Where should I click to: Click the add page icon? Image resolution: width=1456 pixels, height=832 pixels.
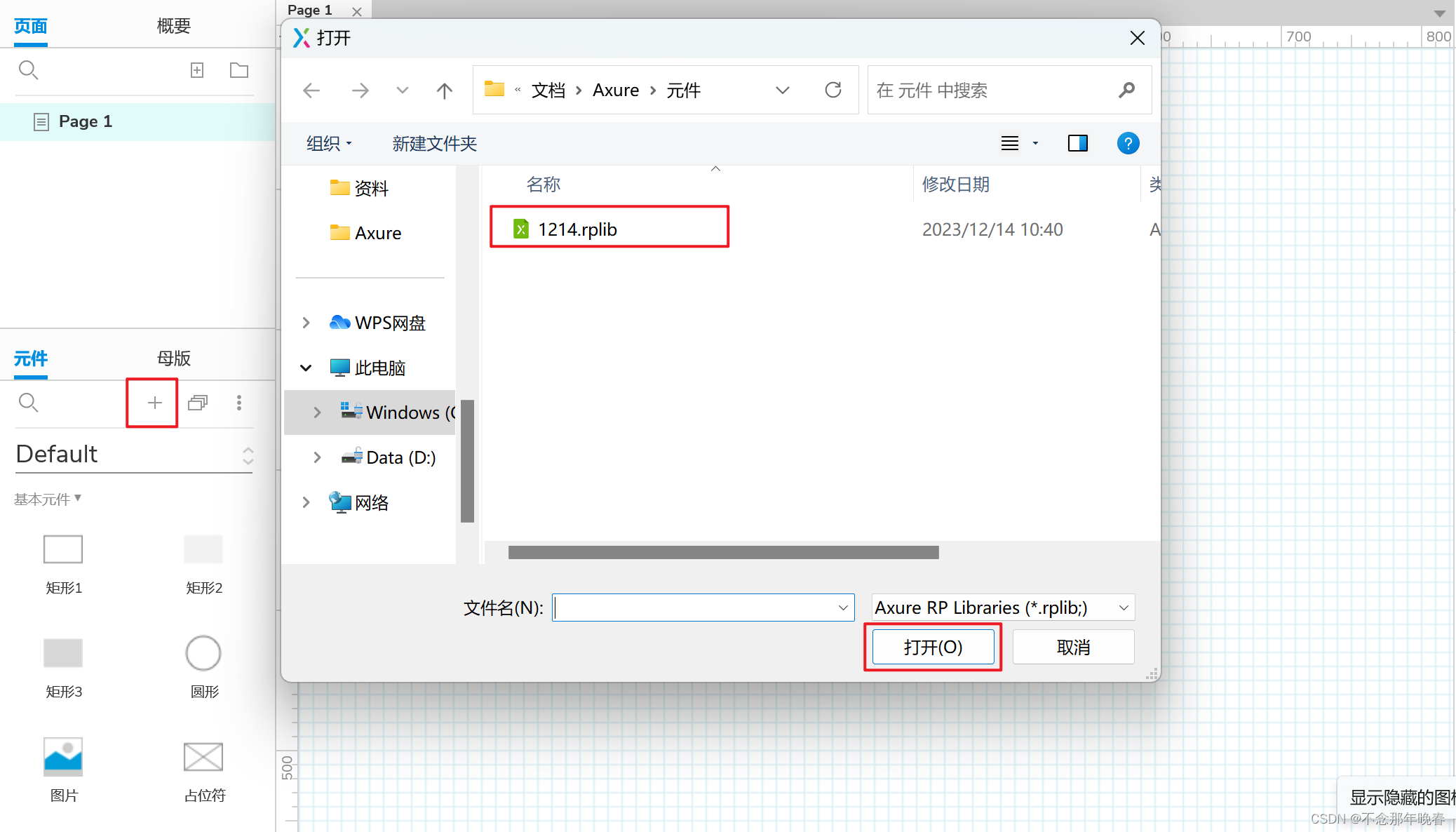pos(197,70)
